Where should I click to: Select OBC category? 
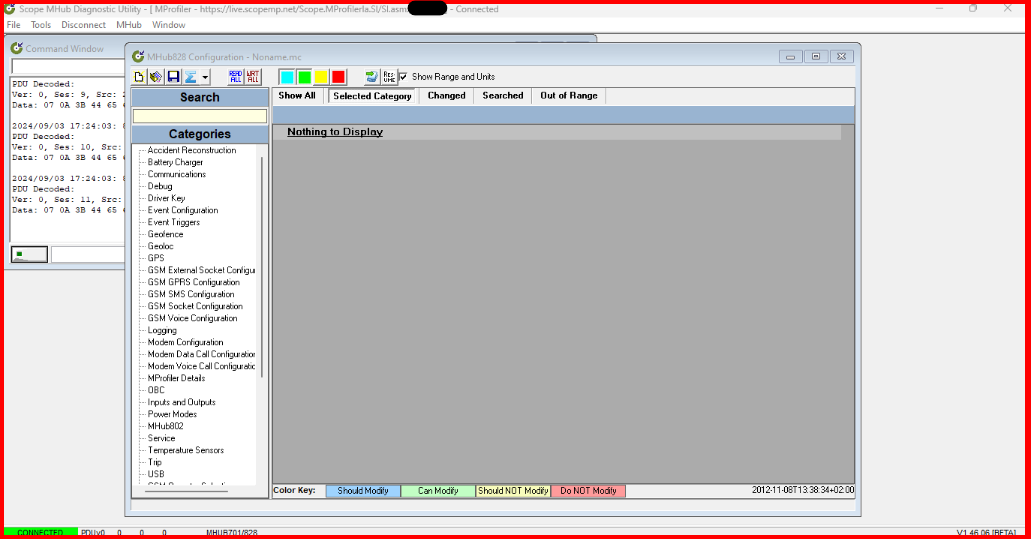point(156,390)
